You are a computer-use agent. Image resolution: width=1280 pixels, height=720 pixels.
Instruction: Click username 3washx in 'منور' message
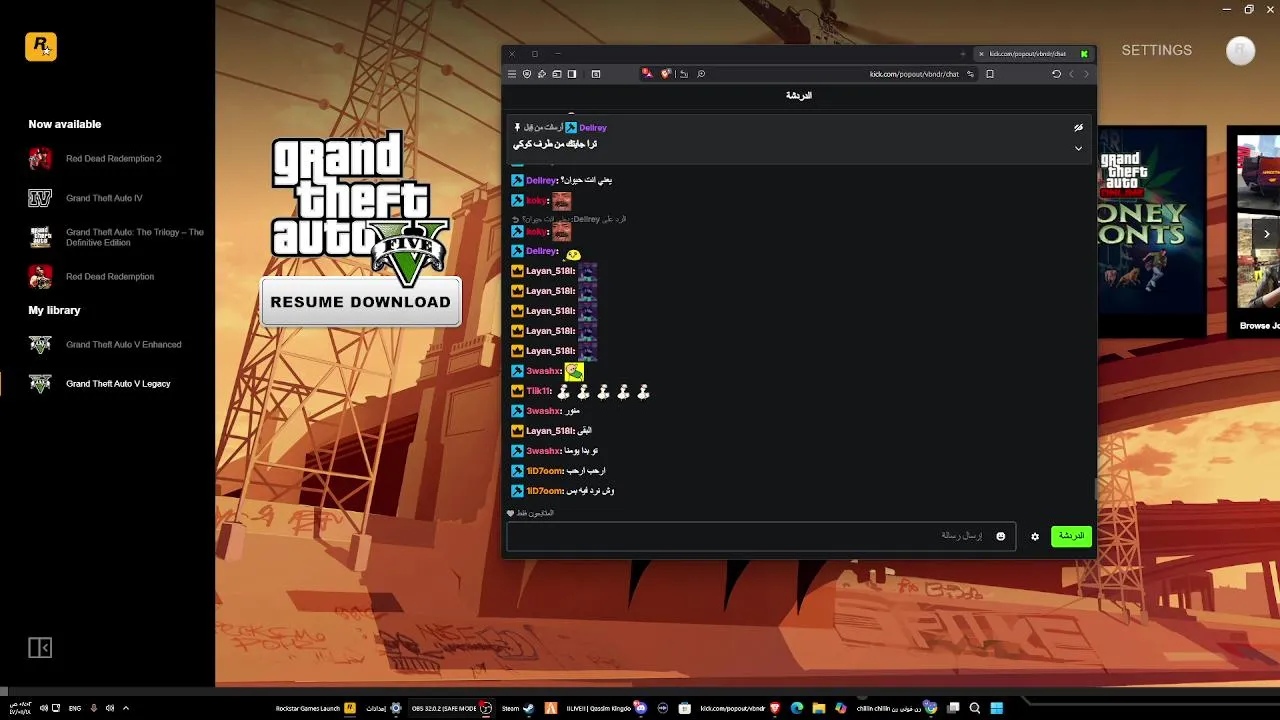click(x=544, y=411)
